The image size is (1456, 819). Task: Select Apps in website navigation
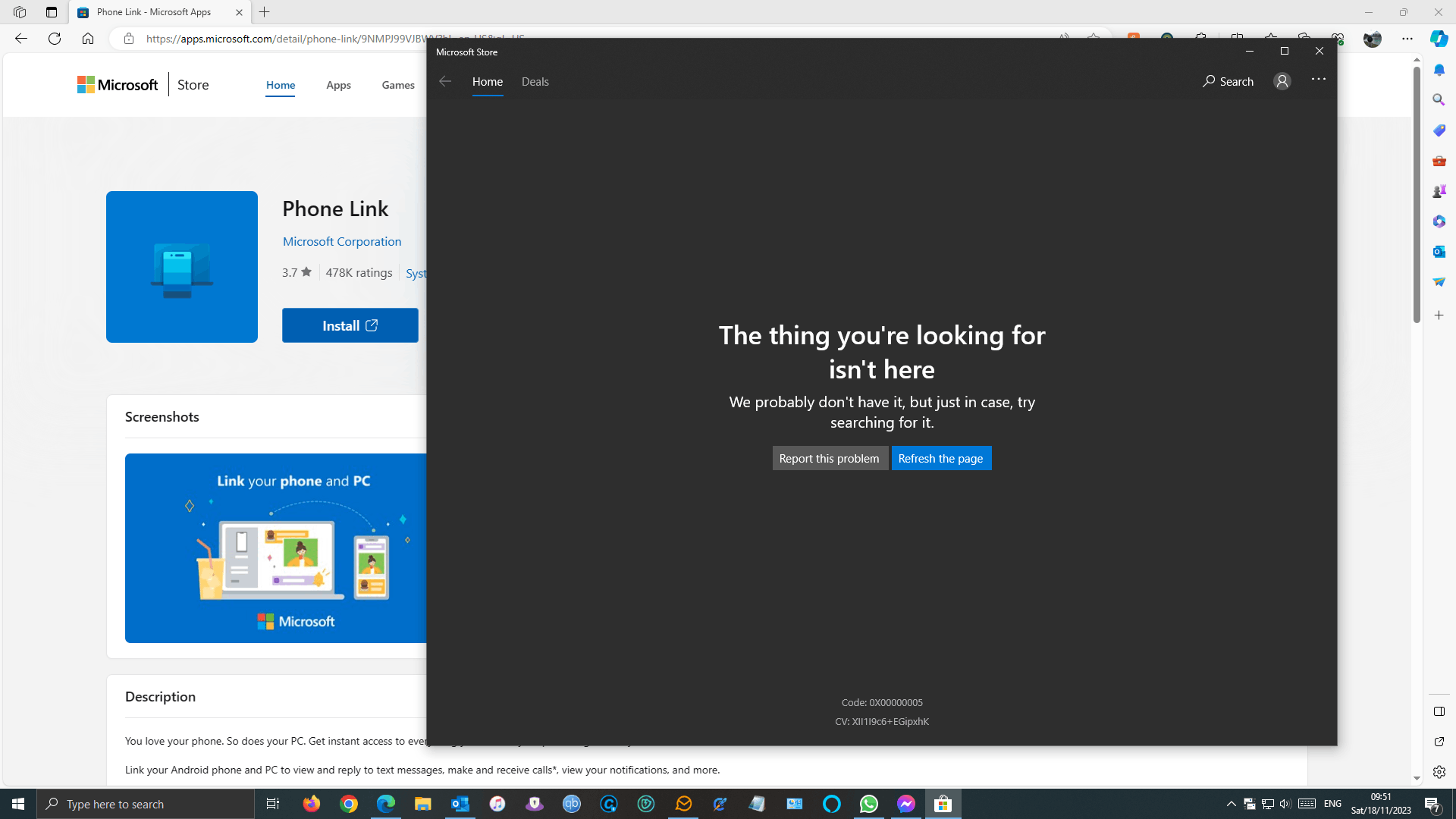point(338,85)
